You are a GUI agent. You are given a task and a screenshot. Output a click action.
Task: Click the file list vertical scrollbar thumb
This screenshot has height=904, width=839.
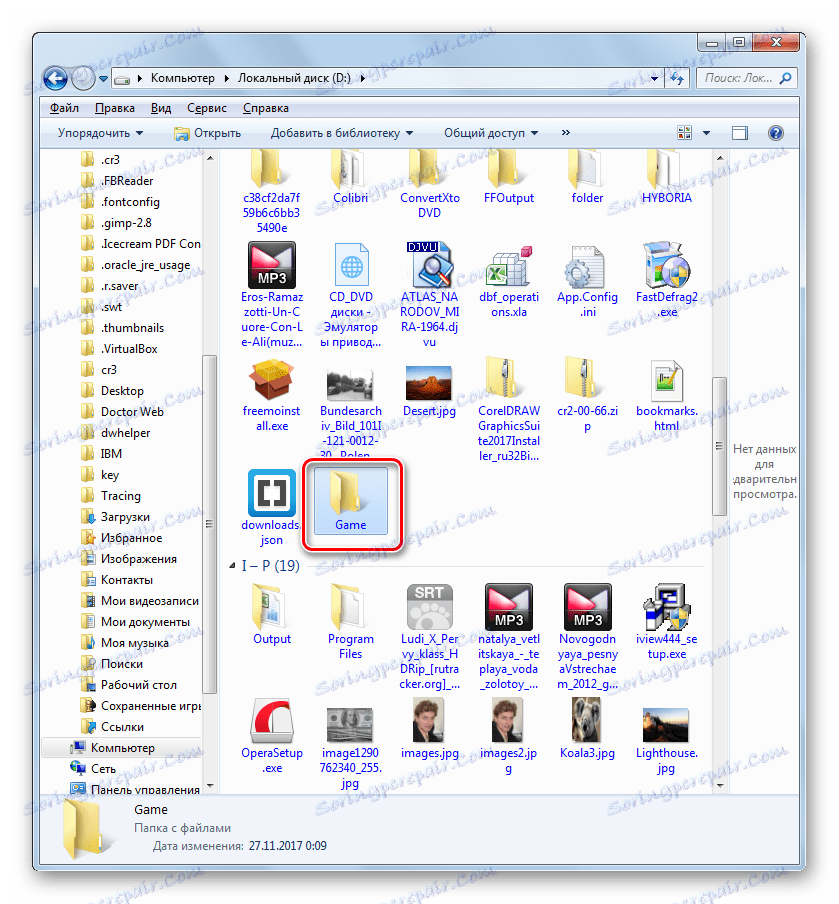pos(719,446)
